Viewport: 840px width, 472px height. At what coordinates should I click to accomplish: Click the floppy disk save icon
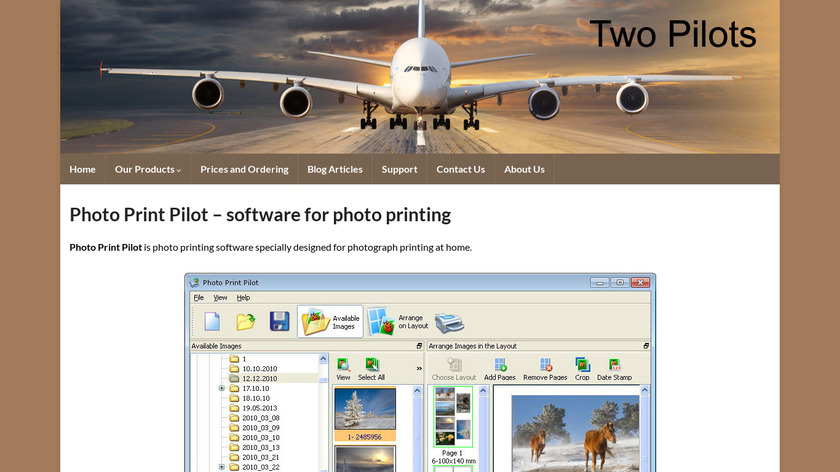click(x=279, y=321)
